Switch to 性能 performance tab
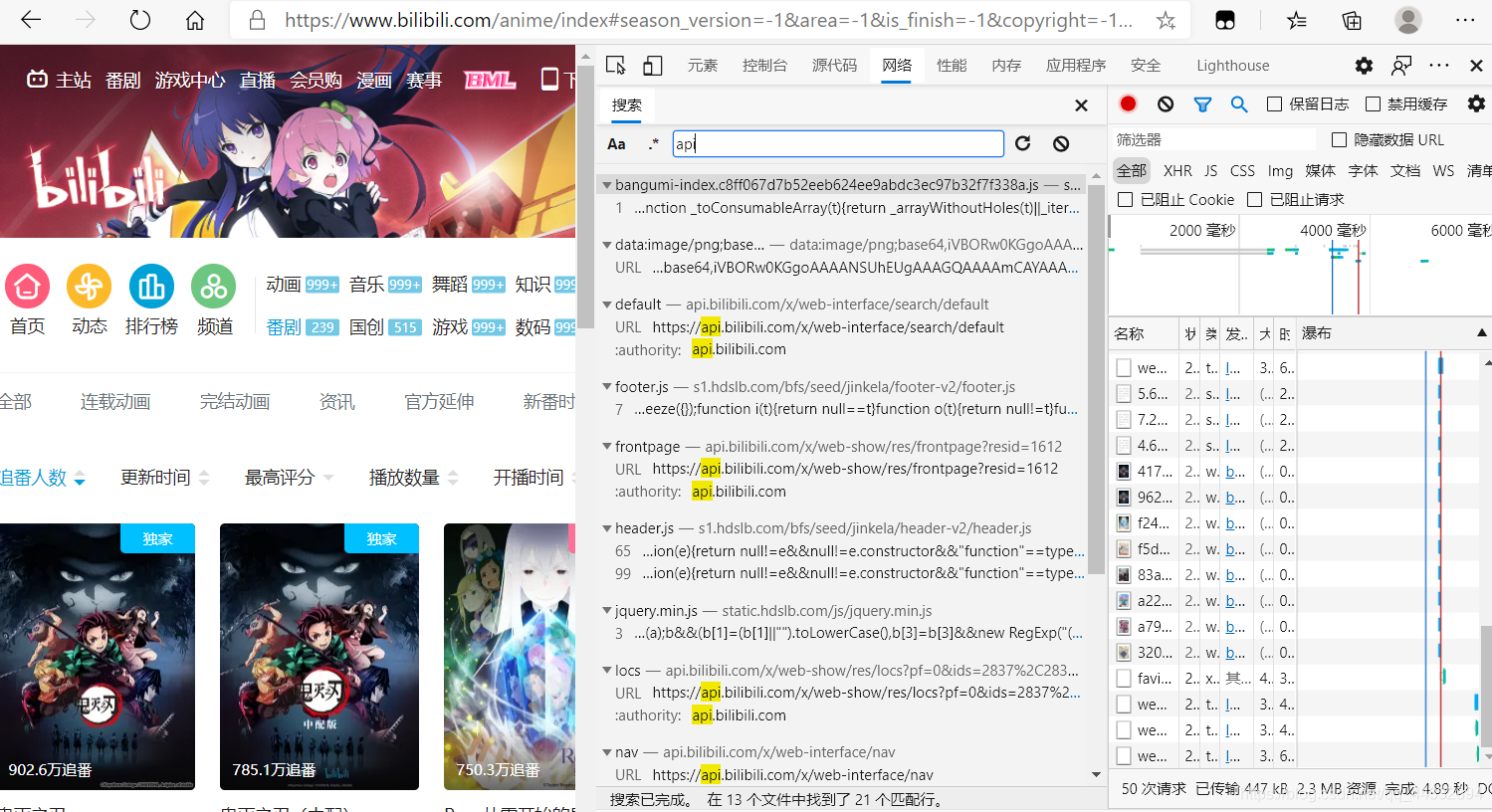Image resolution: width=1492 pixels, height=812 pixels. point(952,66)
